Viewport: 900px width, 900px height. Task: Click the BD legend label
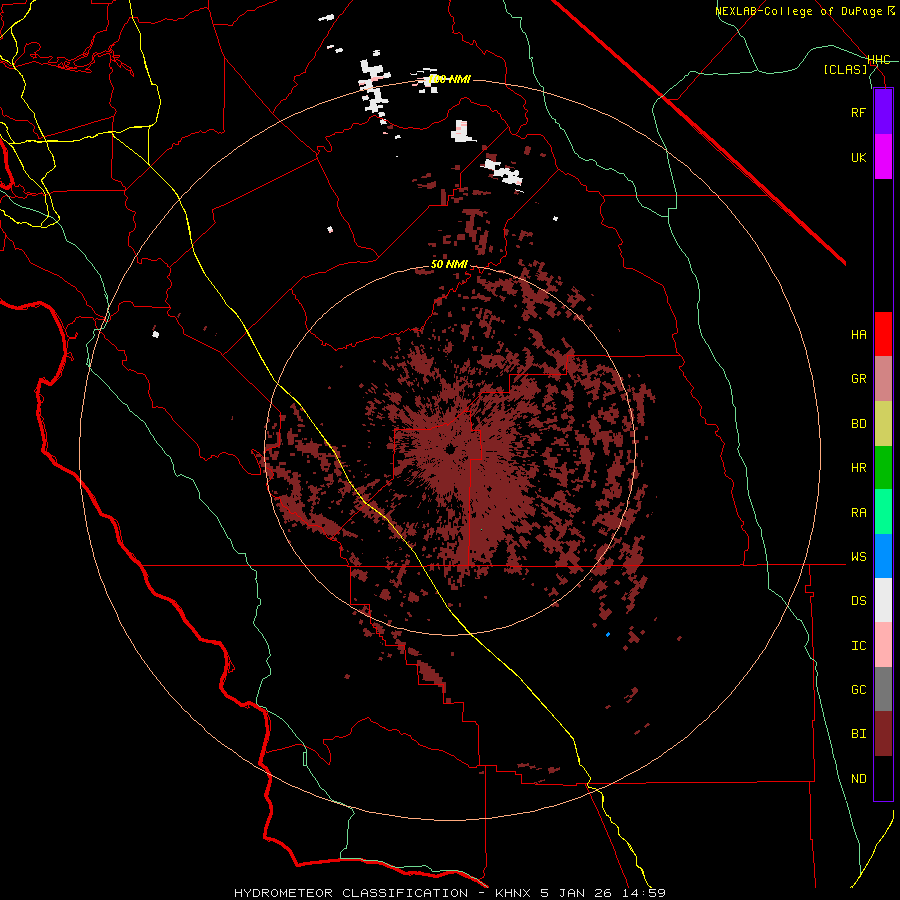(858, 424)
